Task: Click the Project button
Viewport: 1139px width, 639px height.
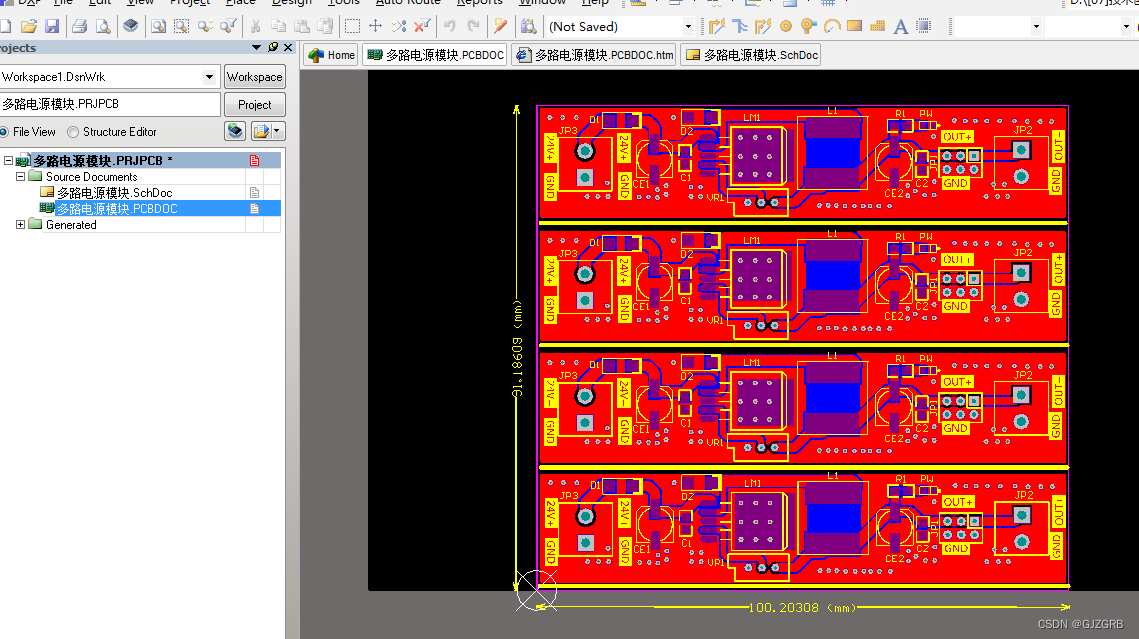Action: point(254,105)
